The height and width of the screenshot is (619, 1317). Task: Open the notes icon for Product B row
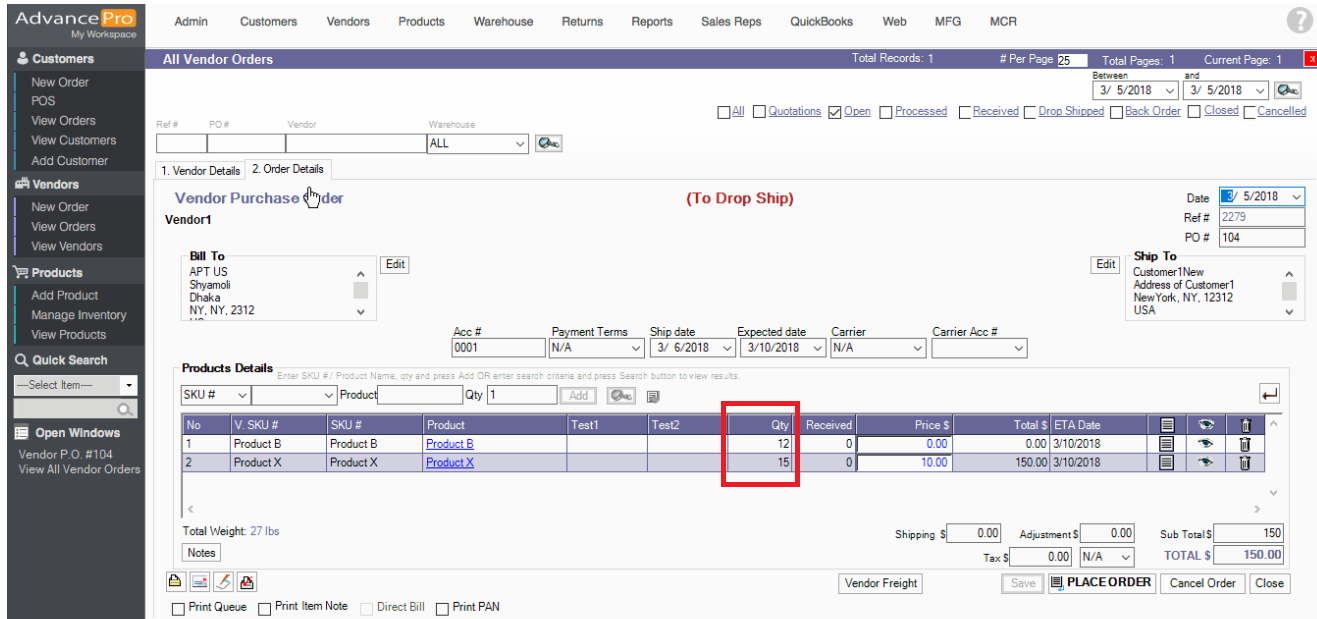1166,444
